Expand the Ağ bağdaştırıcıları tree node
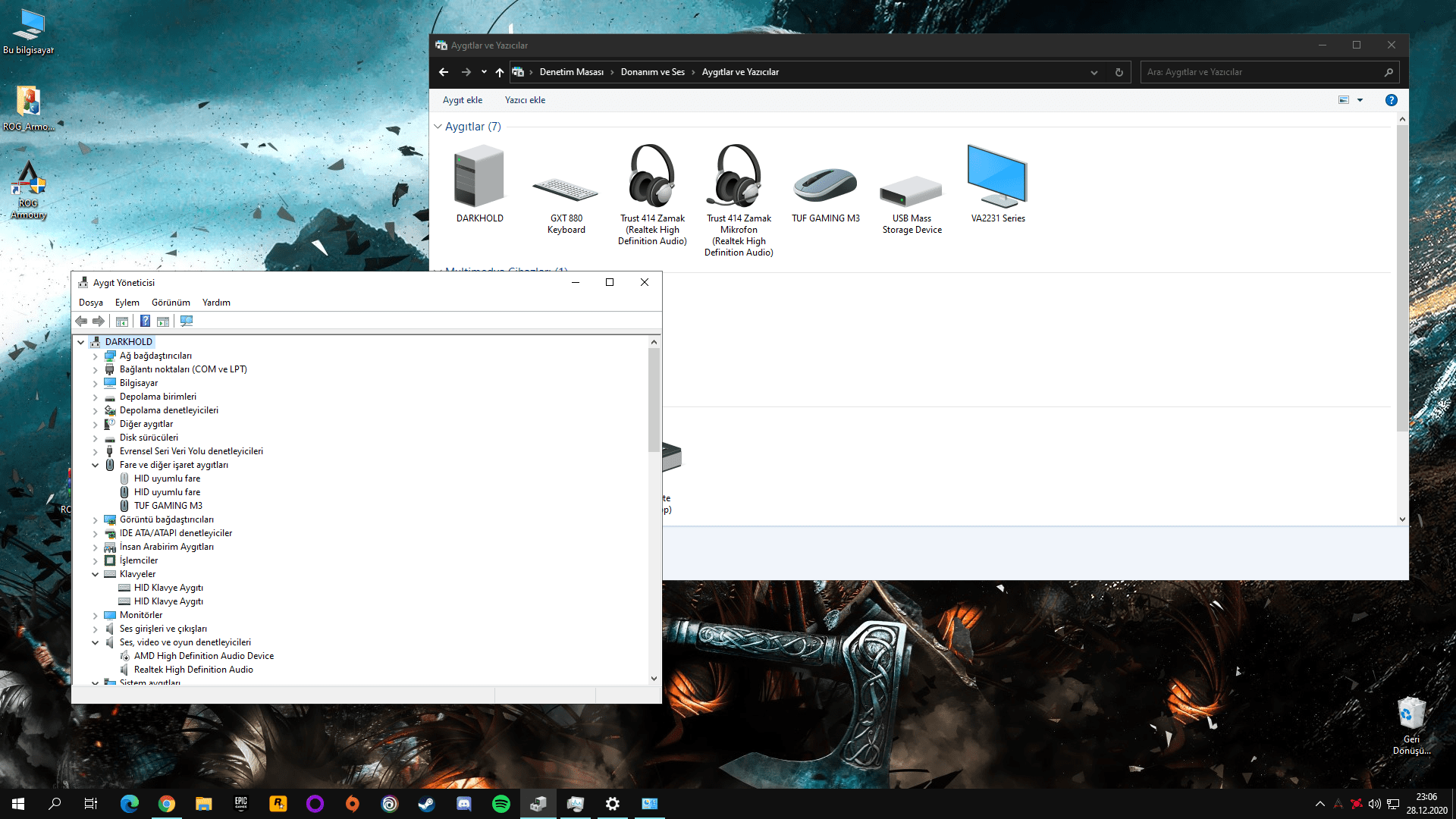The width and height of the screenshot is (1456, 819). pos(96,356)
